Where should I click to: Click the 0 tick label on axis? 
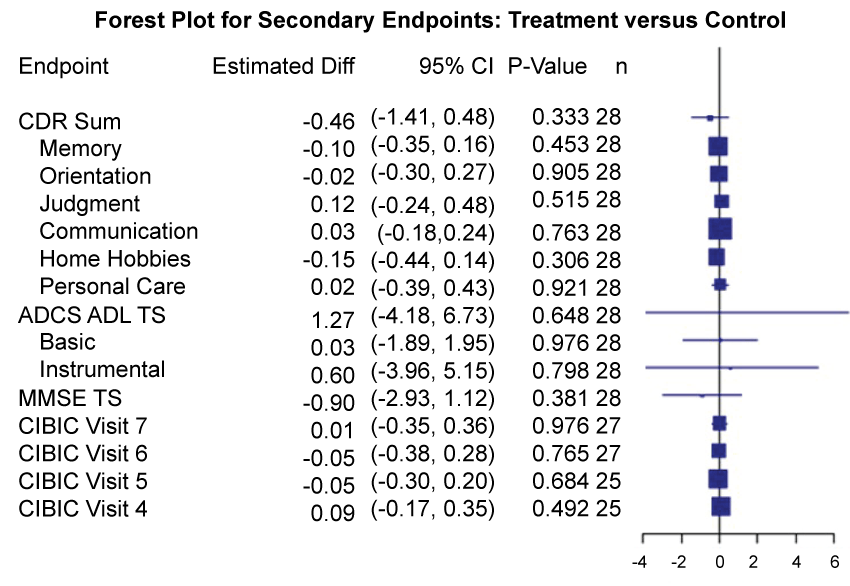[720, 562]
